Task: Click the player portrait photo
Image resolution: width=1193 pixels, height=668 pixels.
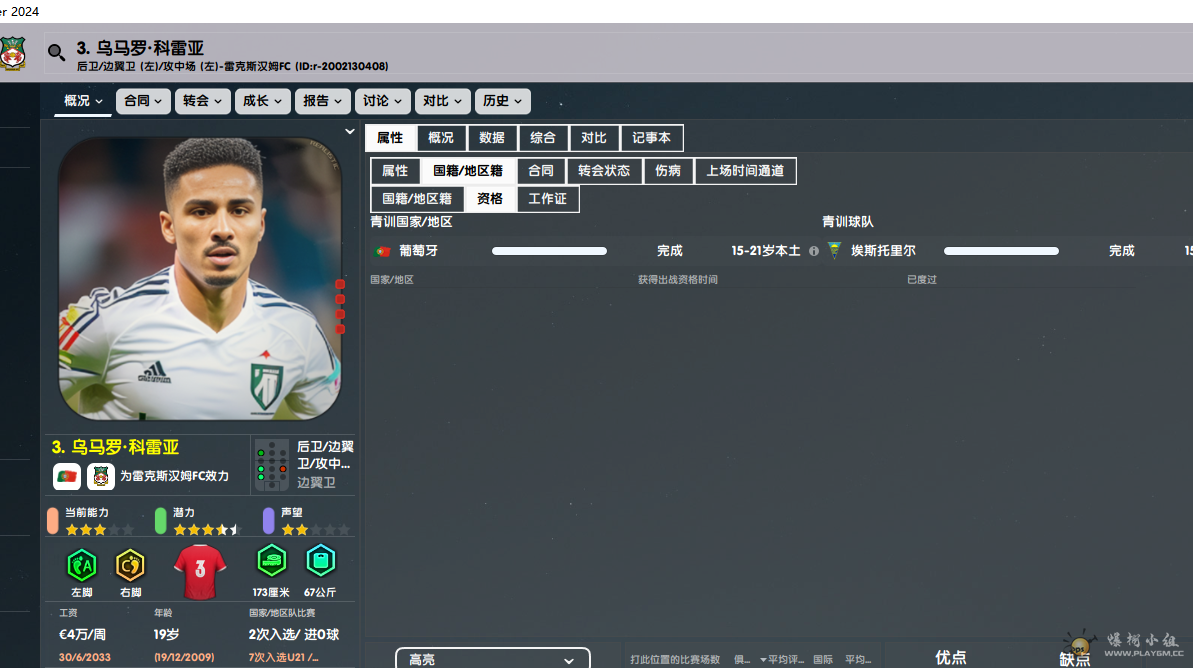Action: (200, 278)
